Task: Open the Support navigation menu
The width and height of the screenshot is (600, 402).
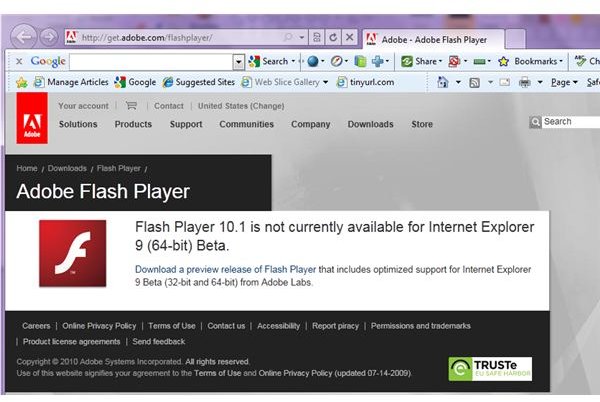Action: (186, 124)
